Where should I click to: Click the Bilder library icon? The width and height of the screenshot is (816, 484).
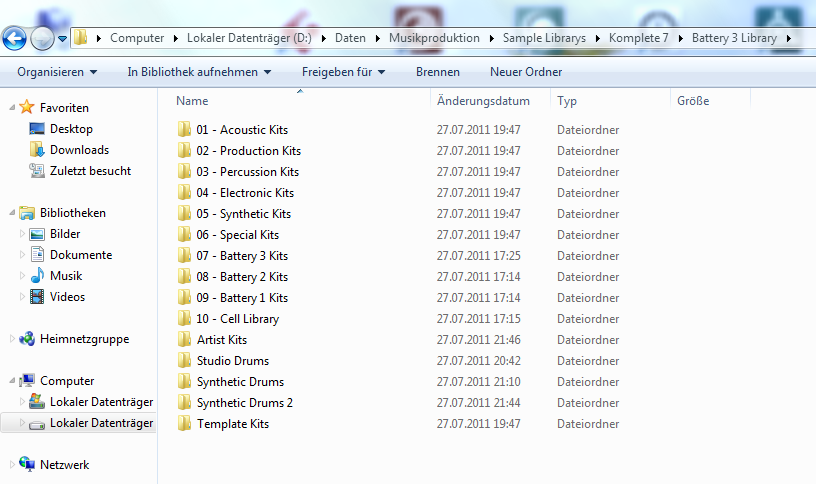[37, 234]
